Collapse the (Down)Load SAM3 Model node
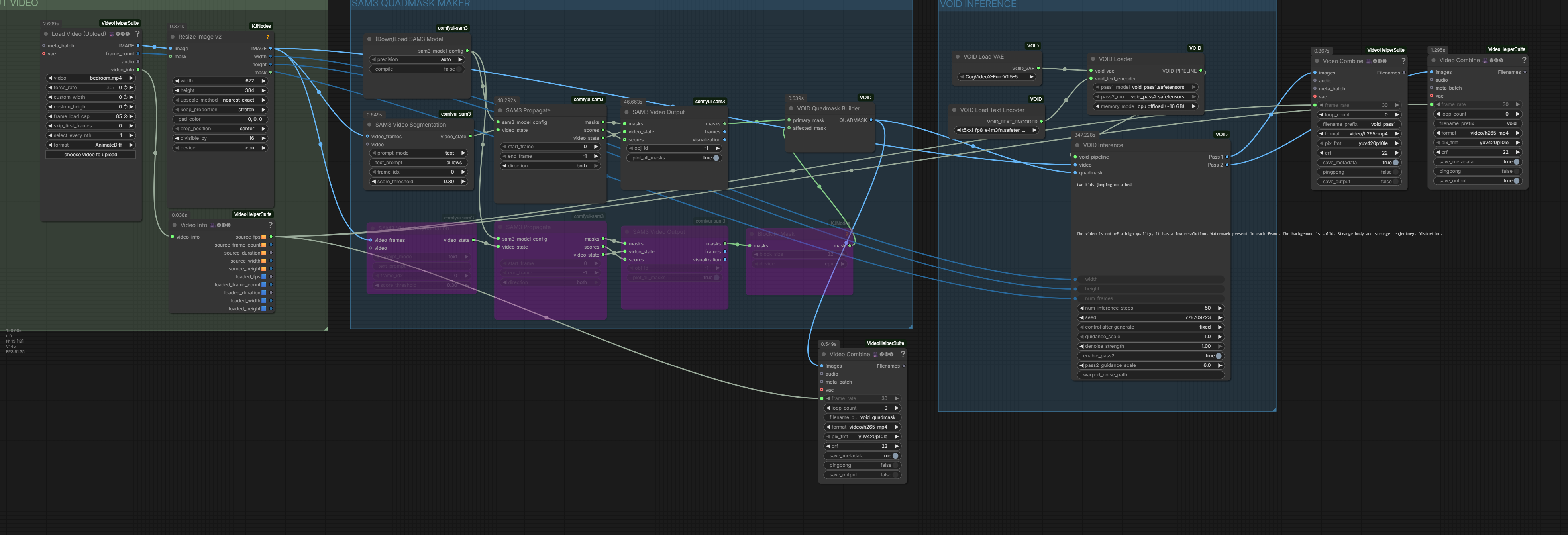This screenshot has width=1568, height=535. click(x=369, y=39)
